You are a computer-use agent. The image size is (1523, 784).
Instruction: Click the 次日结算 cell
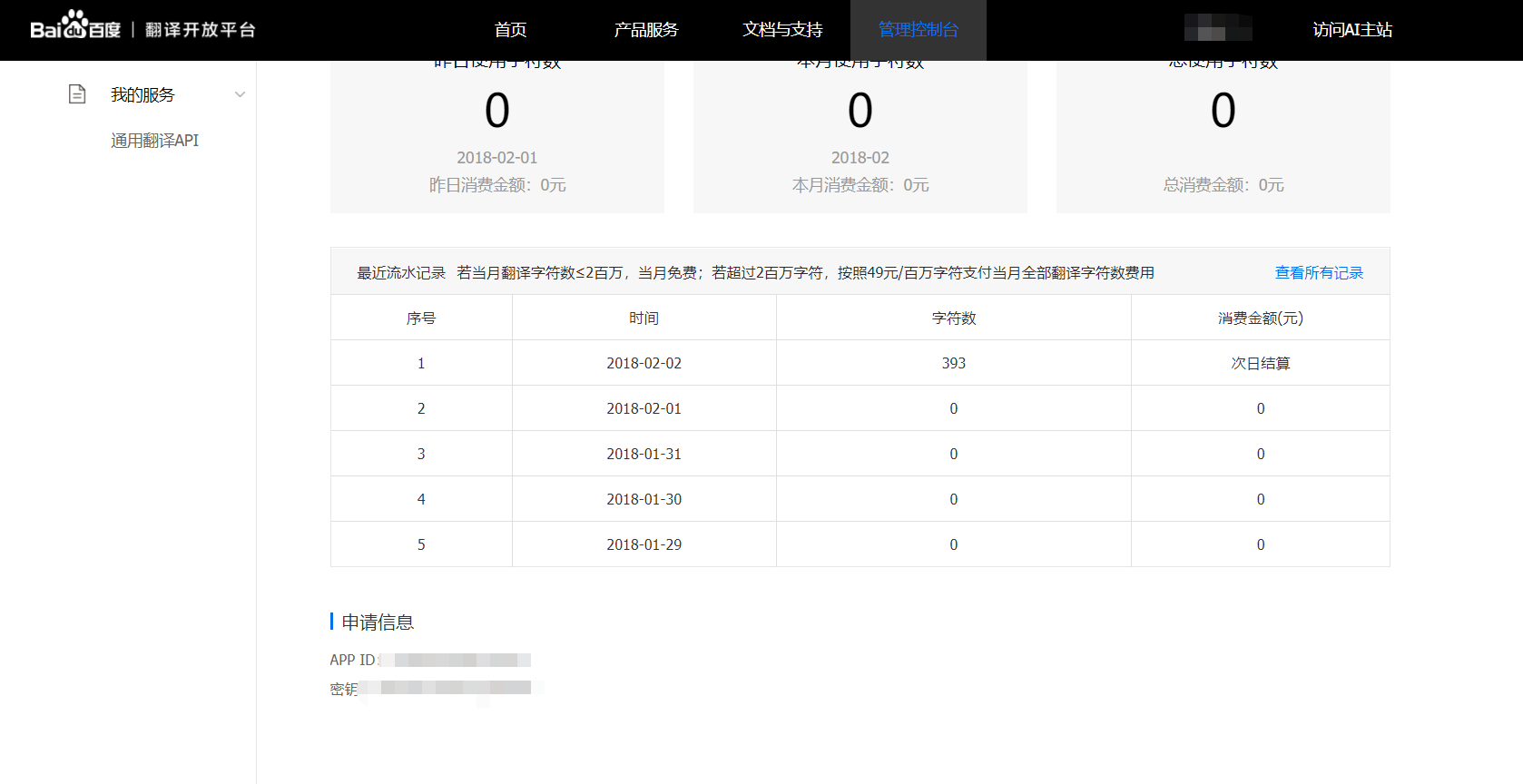pos(1260,363)
